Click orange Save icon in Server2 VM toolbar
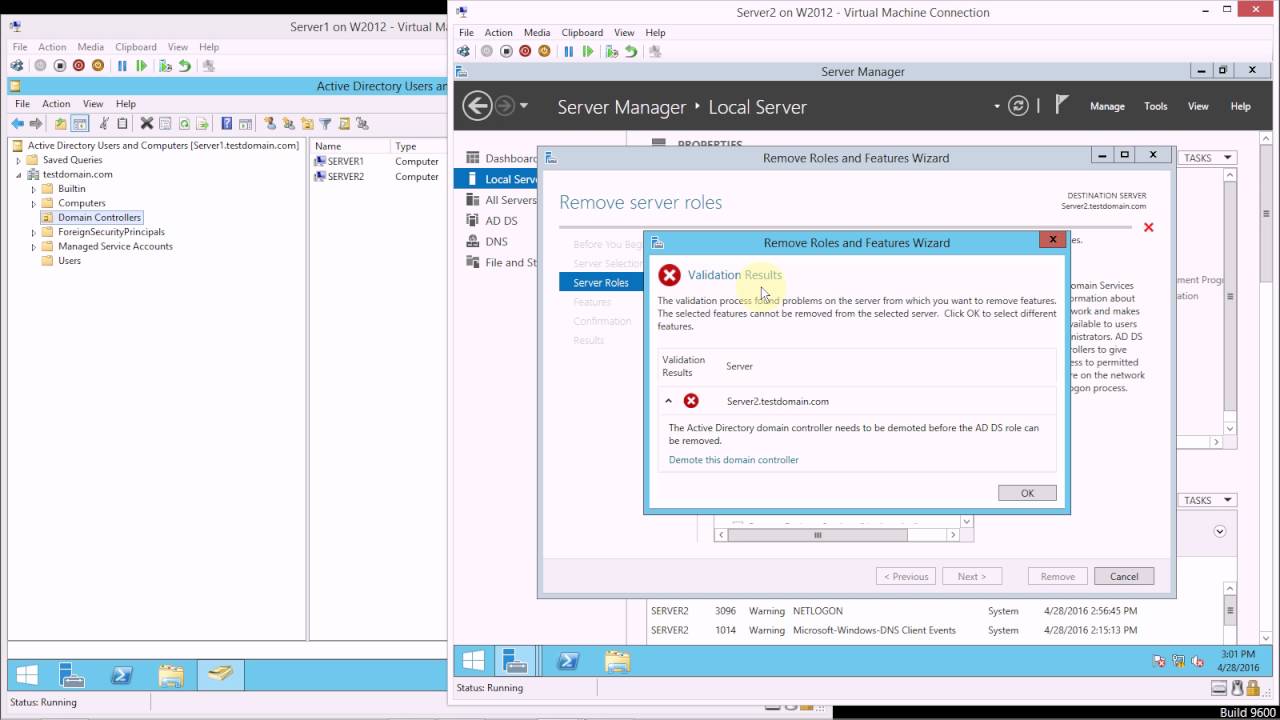The image size is (1280, 720). (544, 51)
